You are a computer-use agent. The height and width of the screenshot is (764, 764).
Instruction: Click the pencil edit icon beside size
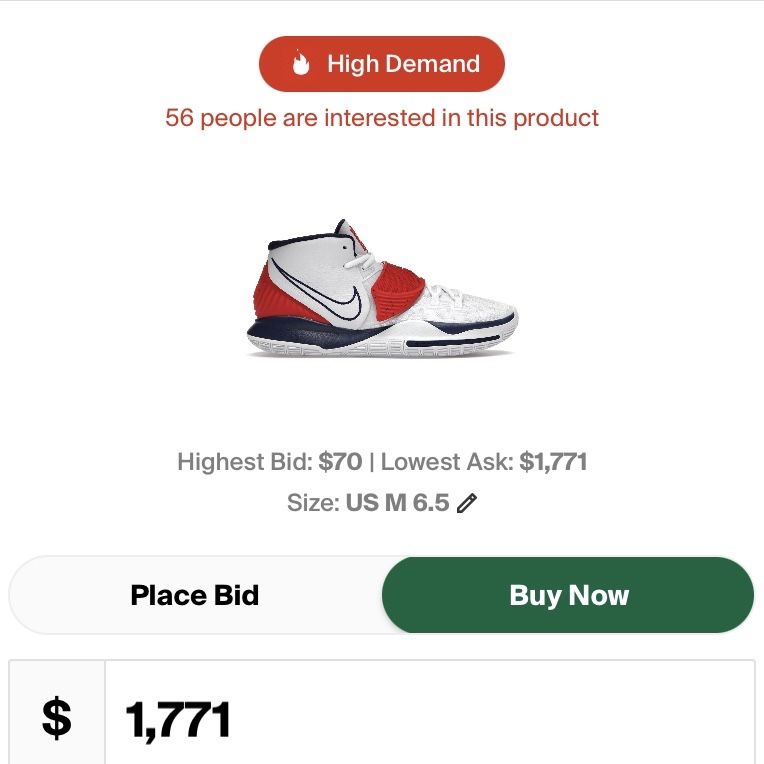(467, 503)
